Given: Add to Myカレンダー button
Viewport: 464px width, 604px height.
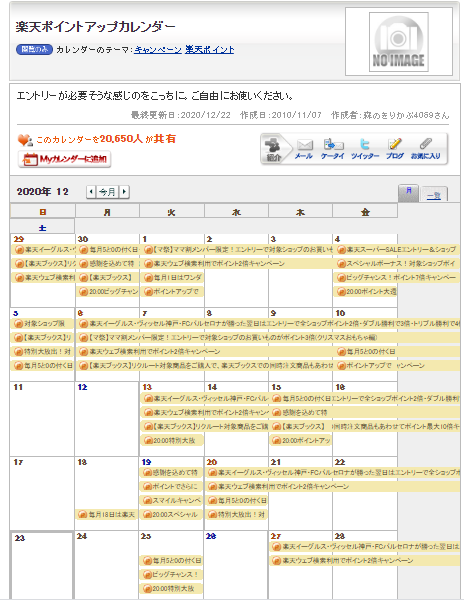Looking at the screenshot, I should [x=65, y=159].
